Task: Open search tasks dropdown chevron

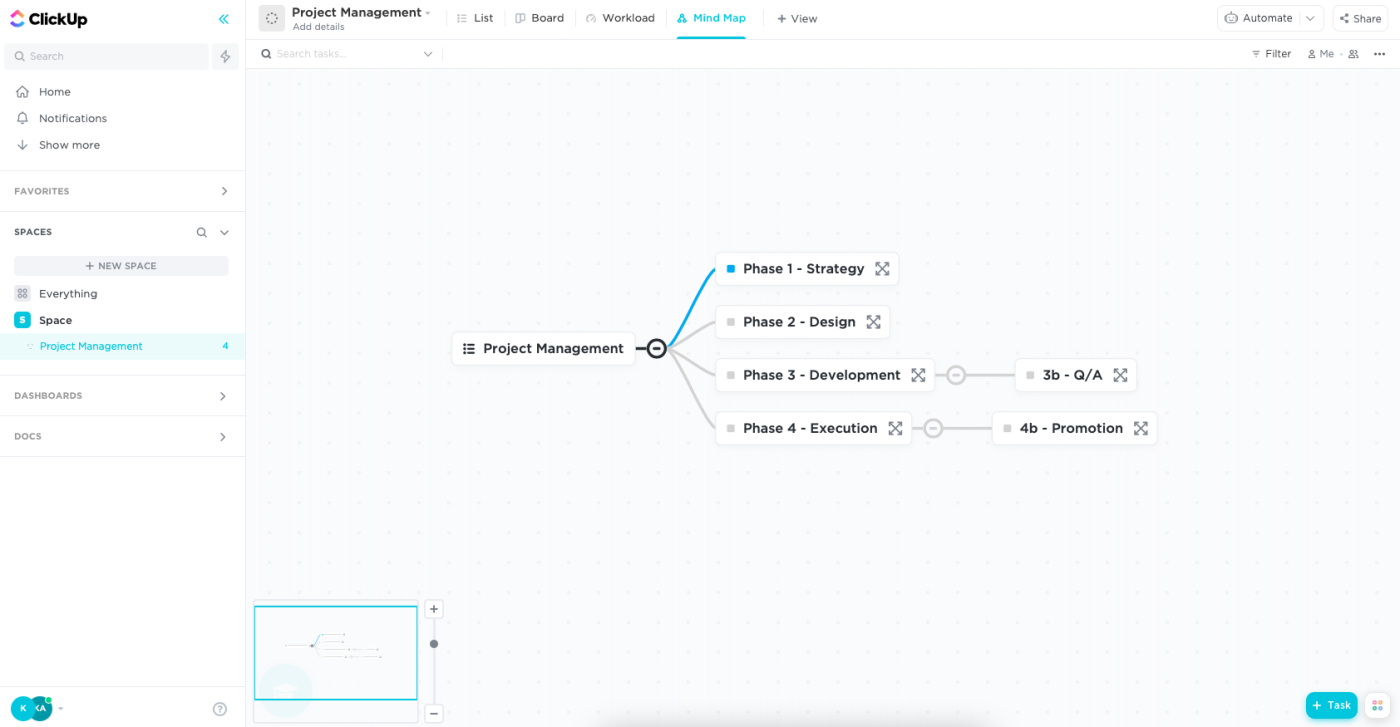Action: coord(428,54)
